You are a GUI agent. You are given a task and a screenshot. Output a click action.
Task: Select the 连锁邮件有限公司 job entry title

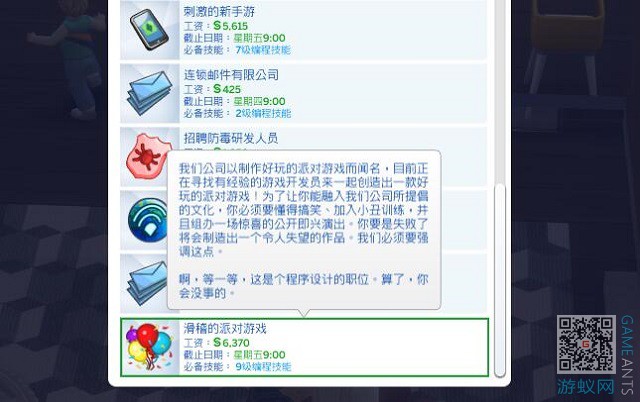click(x=231, y=75)
